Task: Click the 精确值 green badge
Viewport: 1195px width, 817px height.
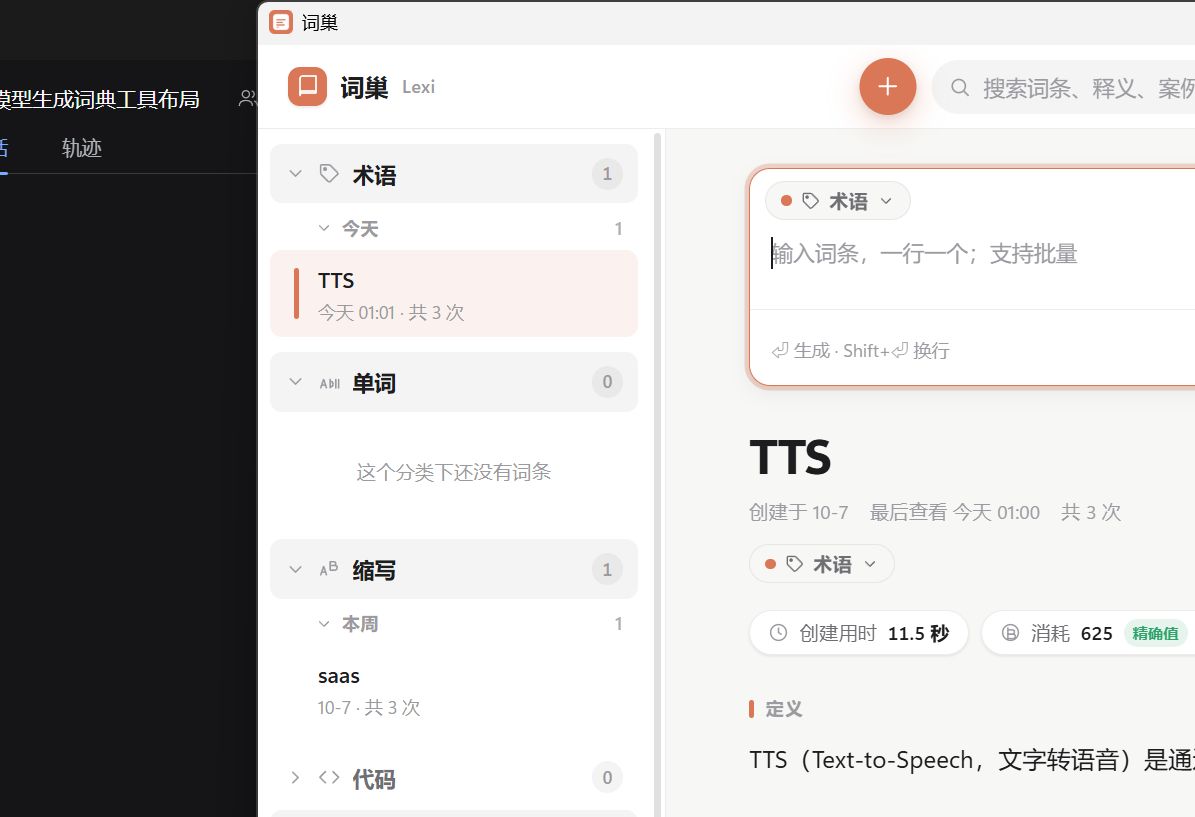Action: pyautogui.click(x=1155, y=633)
